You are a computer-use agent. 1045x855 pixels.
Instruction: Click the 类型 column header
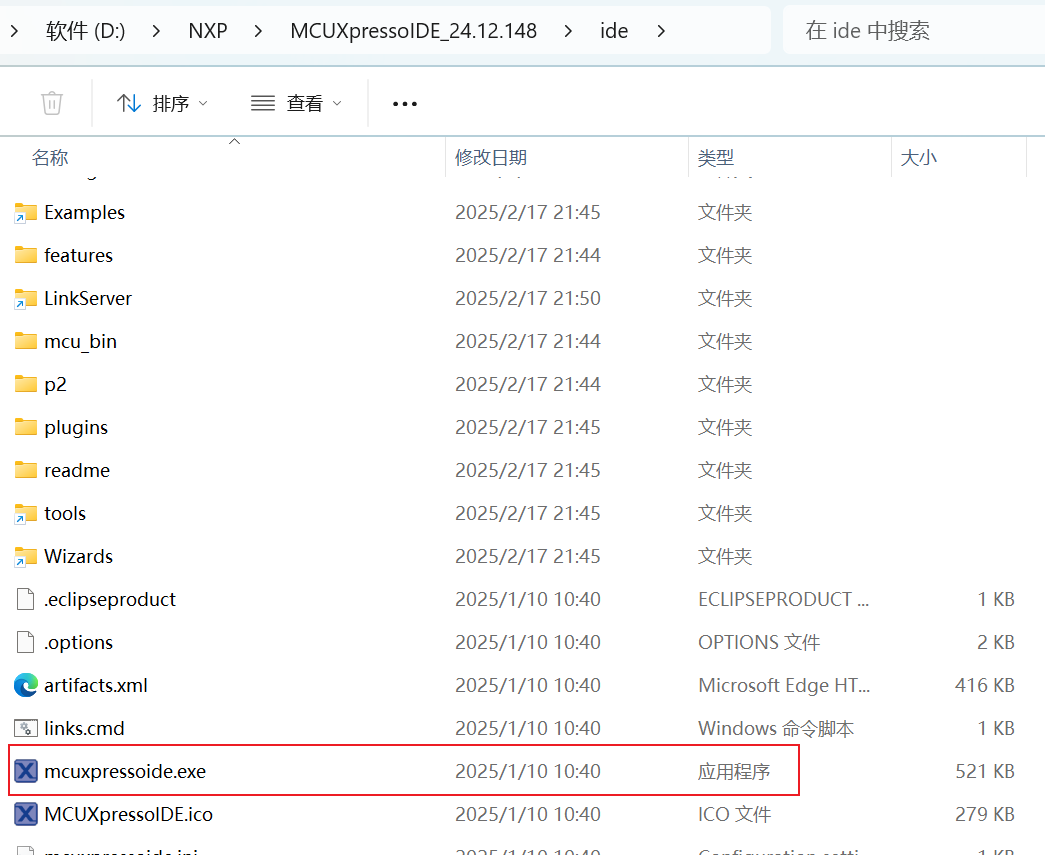tap(716, 158)
